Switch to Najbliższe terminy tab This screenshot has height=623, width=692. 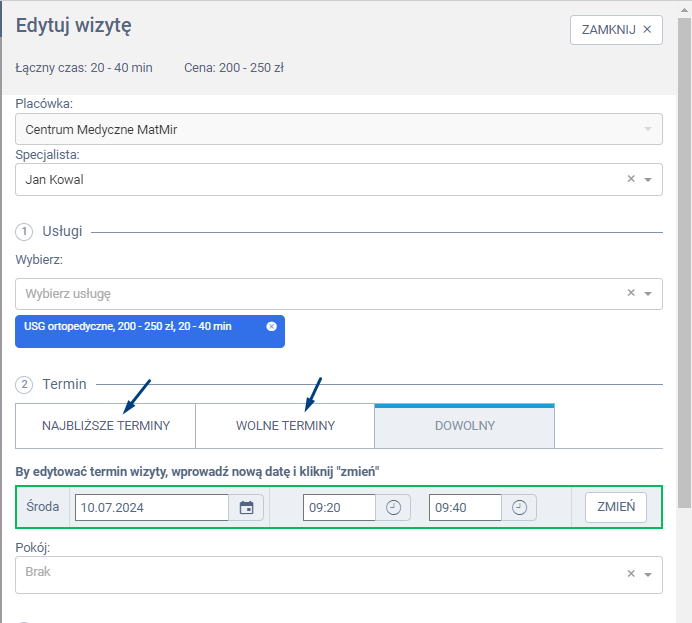coord(106,426)
